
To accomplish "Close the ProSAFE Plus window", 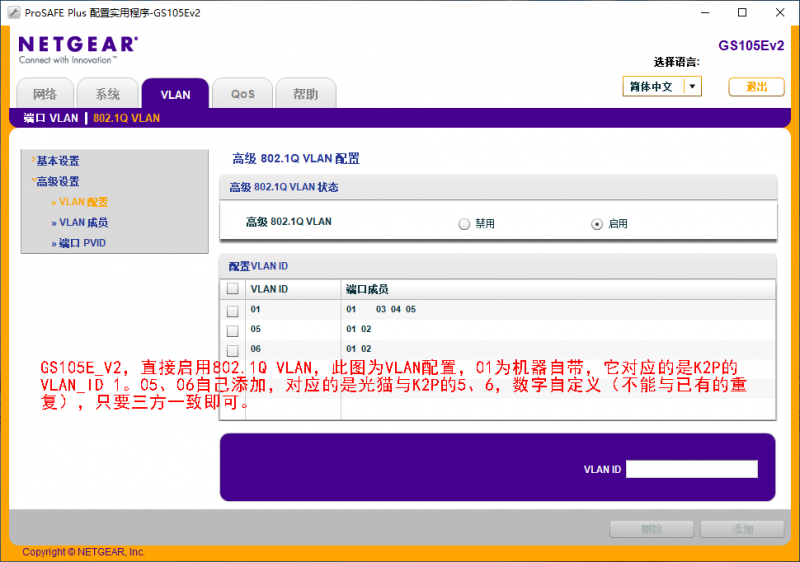I will click(780, 13).
